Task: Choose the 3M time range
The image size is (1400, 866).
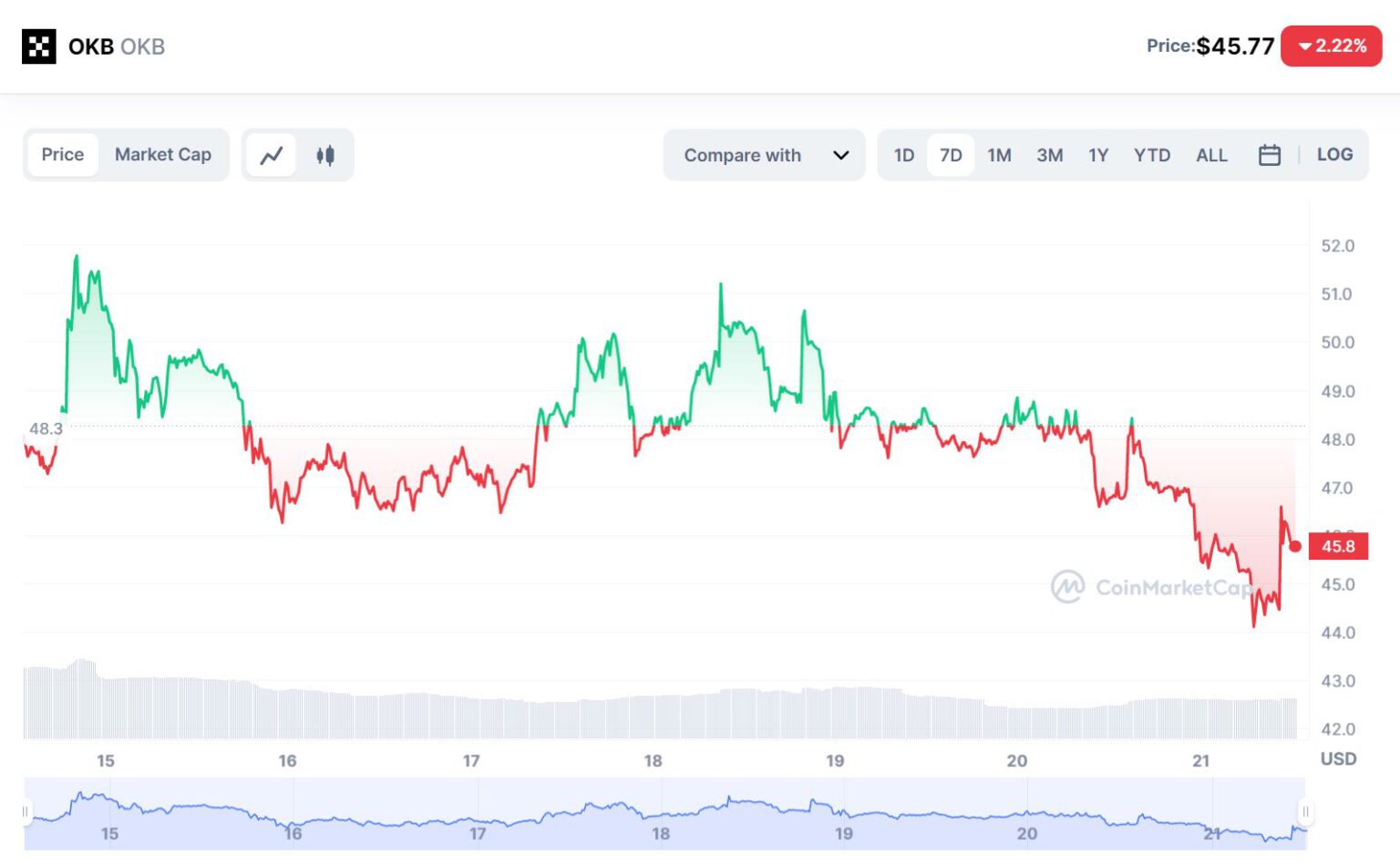Action: point(1049,156)
